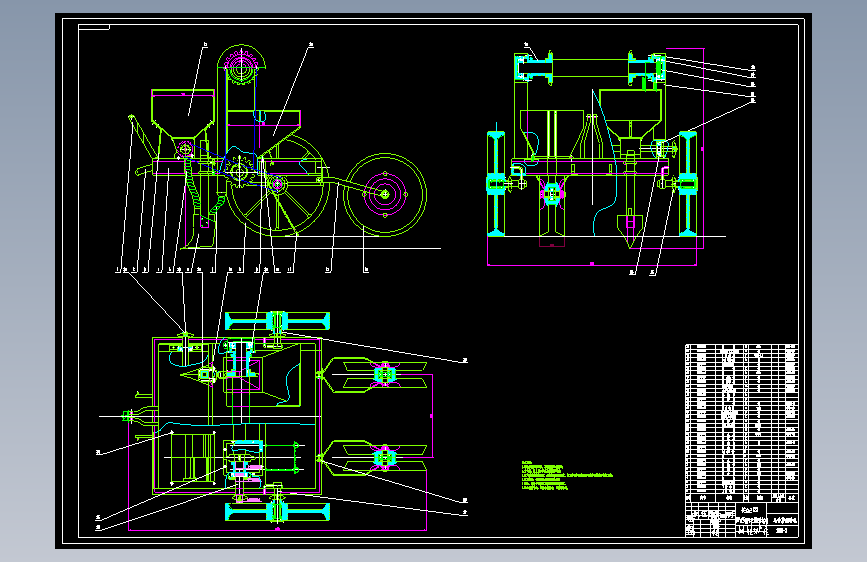
Task: Click the small label box at frame's top-left corner
Action: click(94, 27)
